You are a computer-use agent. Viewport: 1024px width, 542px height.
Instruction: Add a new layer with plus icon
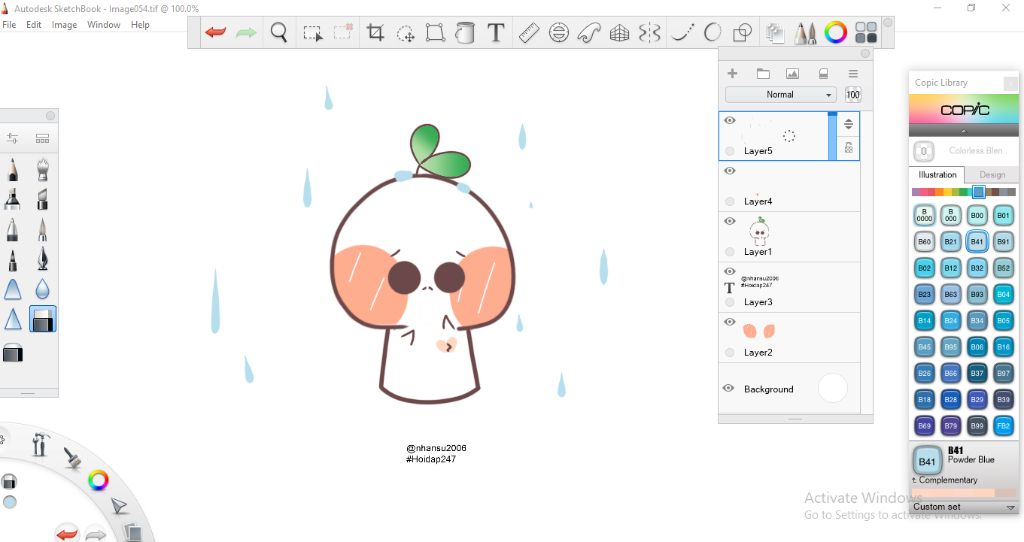click(x=732, y=73)
